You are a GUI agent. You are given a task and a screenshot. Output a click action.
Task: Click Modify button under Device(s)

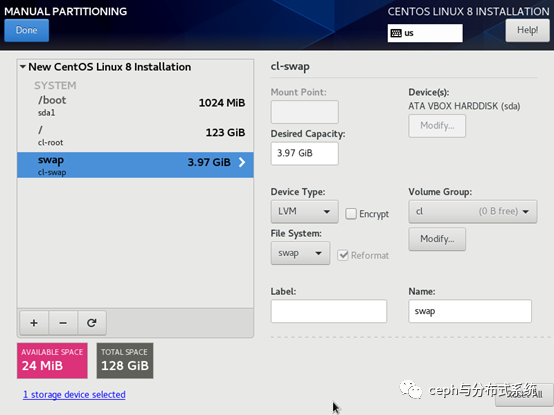[437, 126]
